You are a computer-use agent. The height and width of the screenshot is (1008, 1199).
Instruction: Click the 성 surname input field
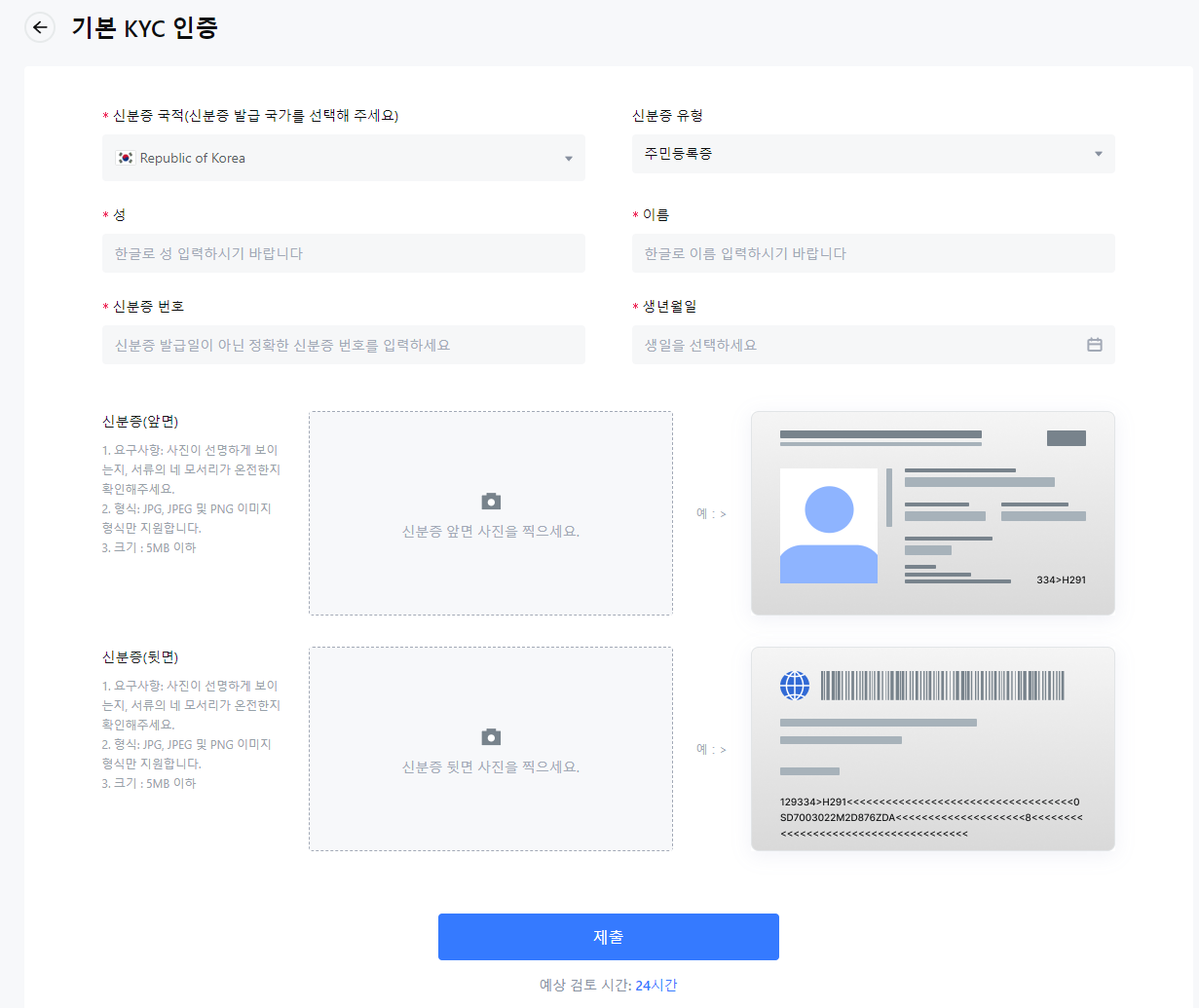tap(343, 252)
